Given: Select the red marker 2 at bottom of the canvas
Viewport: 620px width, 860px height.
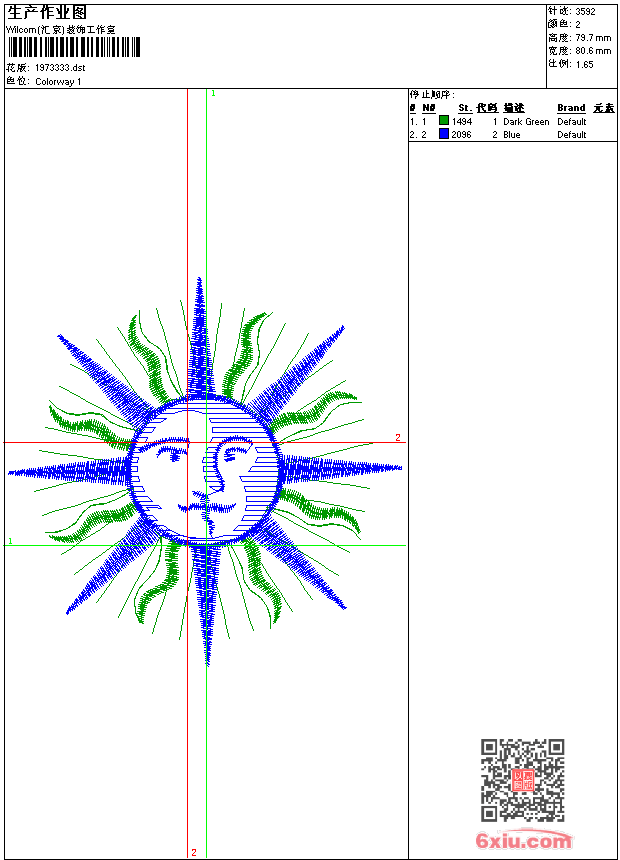Looking at the screenshot, I should pos(193,852).
